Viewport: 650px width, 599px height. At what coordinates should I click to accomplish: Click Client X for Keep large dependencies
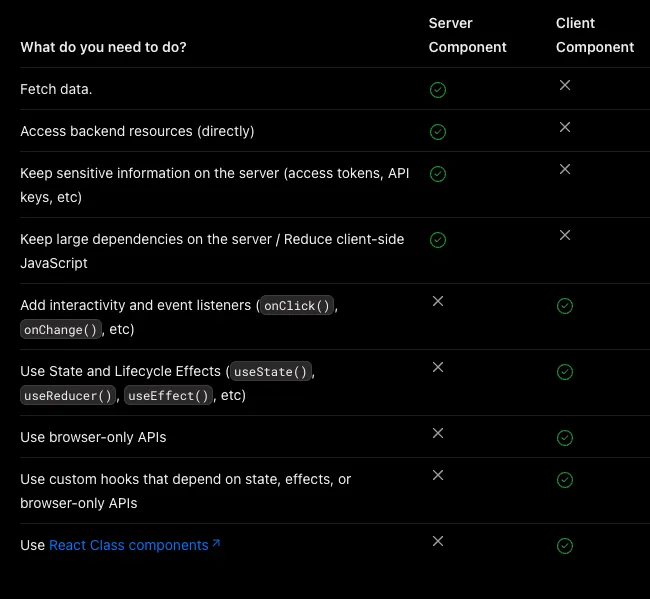565,236
